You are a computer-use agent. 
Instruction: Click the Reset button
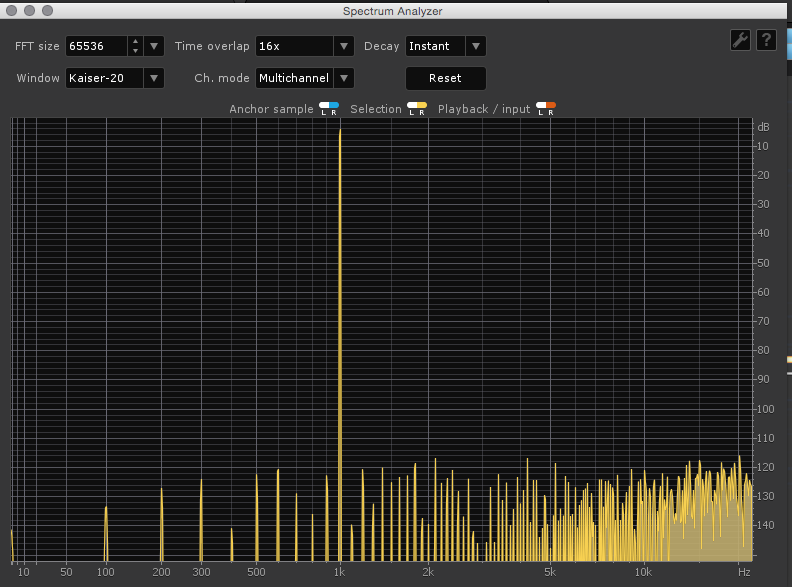tap(446, 78)
